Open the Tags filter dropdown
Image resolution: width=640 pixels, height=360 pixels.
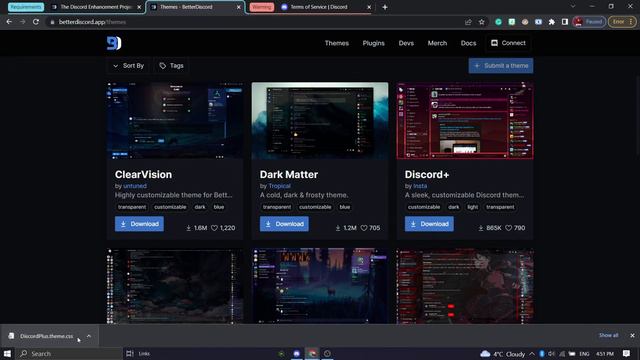pyautogui.click(x=171, y=66)
